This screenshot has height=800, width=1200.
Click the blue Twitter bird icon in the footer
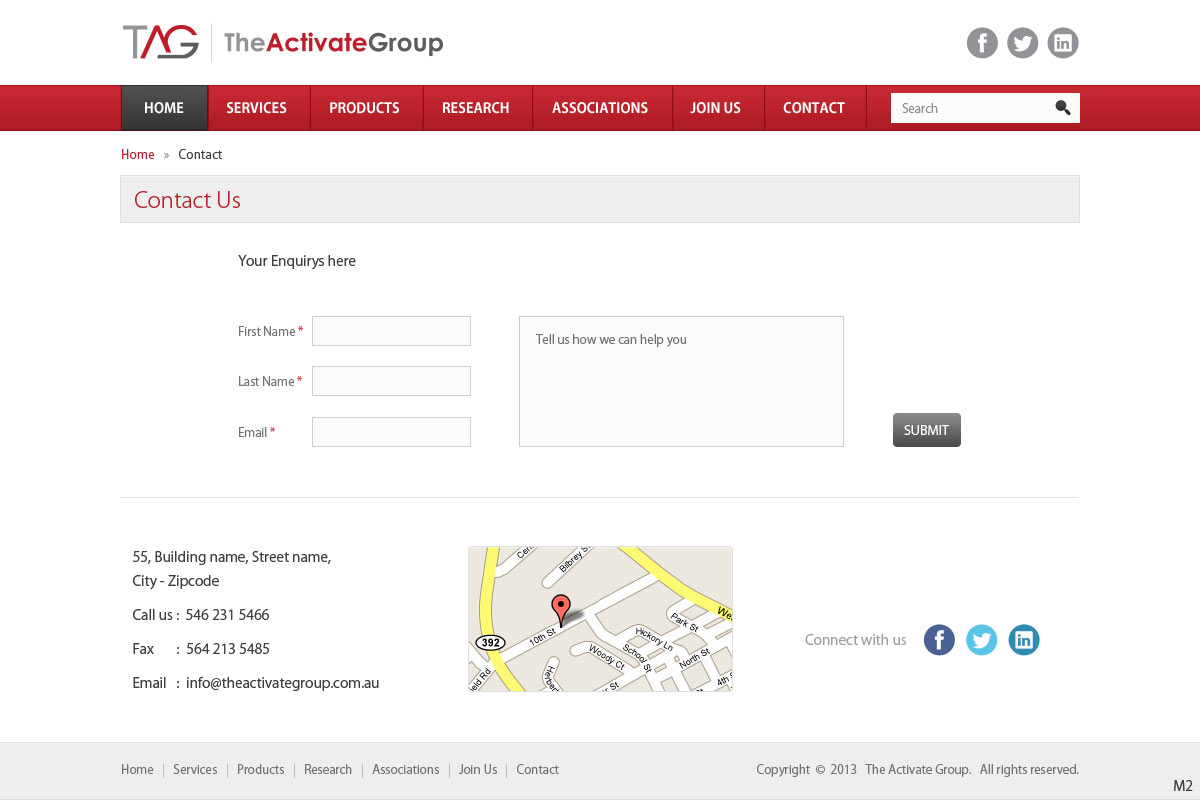tap(981, 640)
